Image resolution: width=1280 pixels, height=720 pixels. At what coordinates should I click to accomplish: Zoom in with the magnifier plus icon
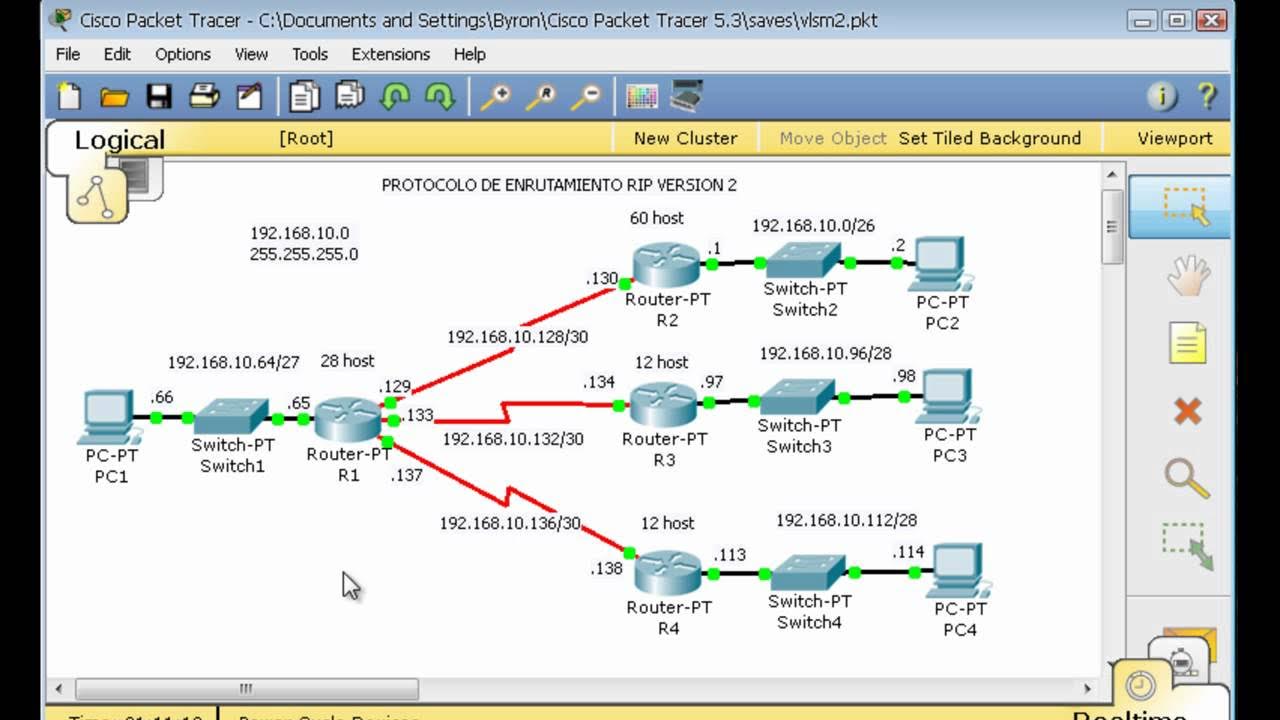coord(495,96)
